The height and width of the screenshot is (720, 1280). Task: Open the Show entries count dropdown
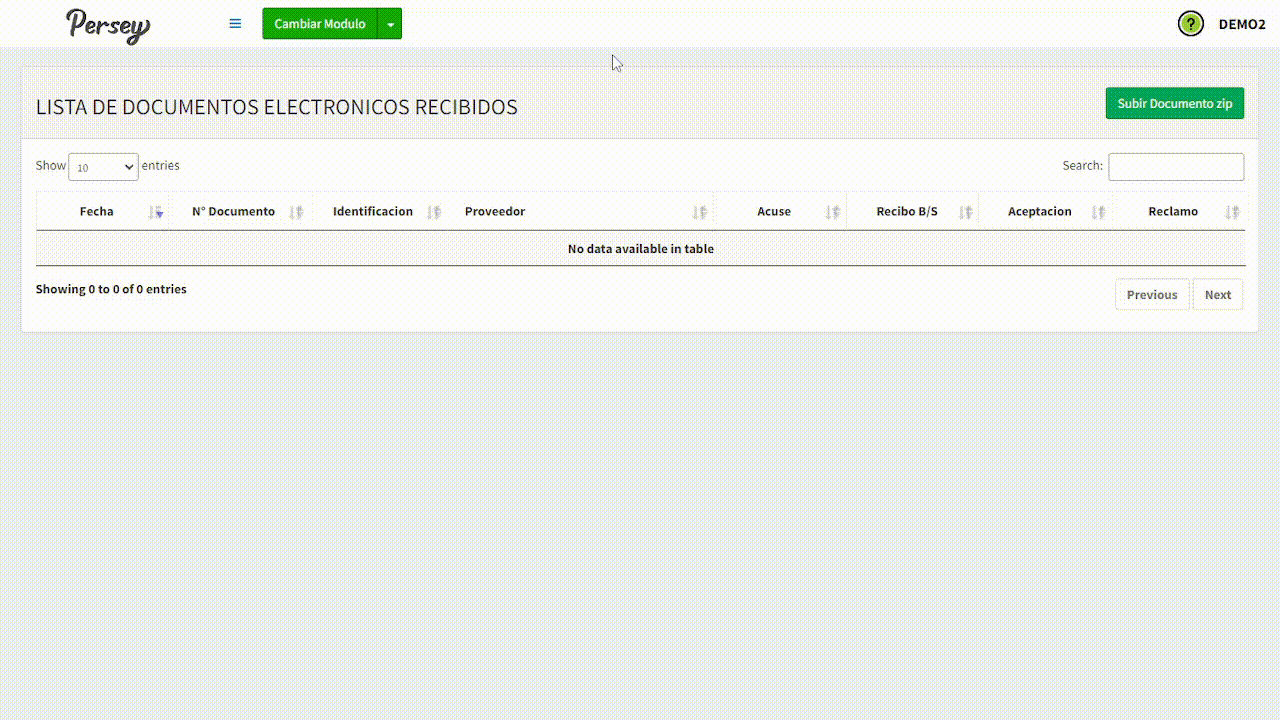tap(103, 167)
